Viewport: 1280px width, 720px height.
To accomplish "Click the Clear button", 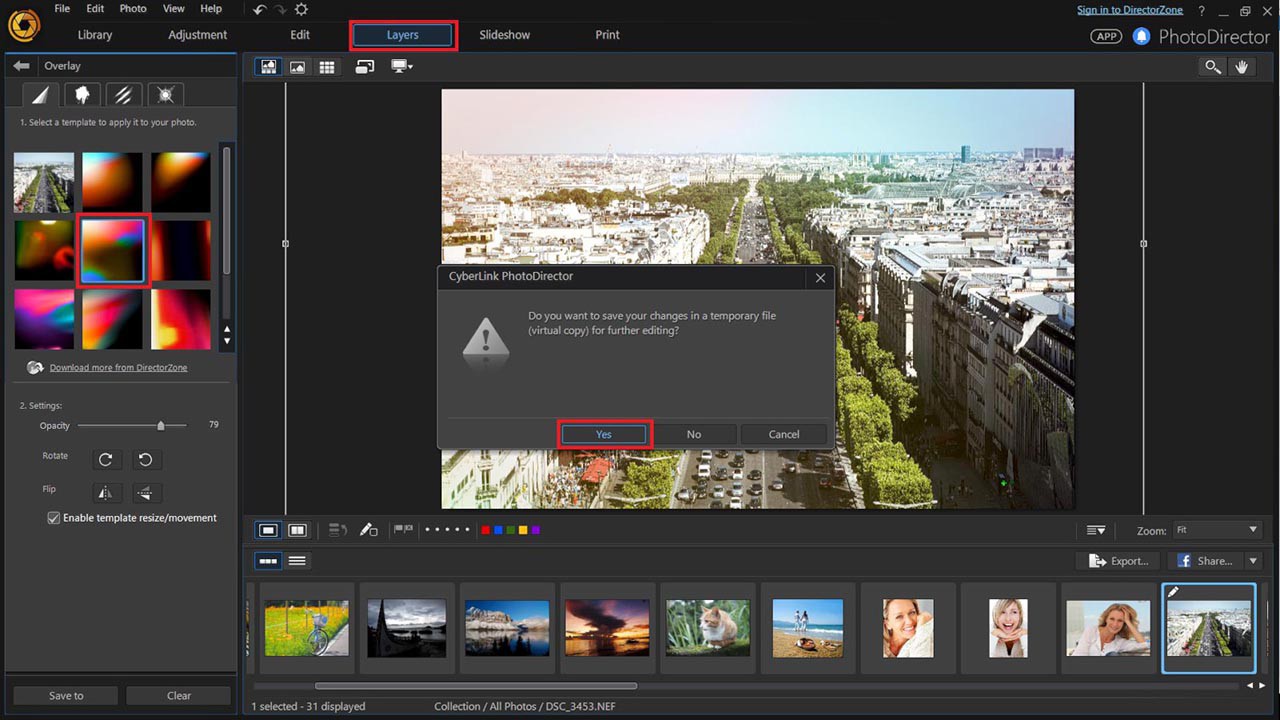I will pos(179,696).
